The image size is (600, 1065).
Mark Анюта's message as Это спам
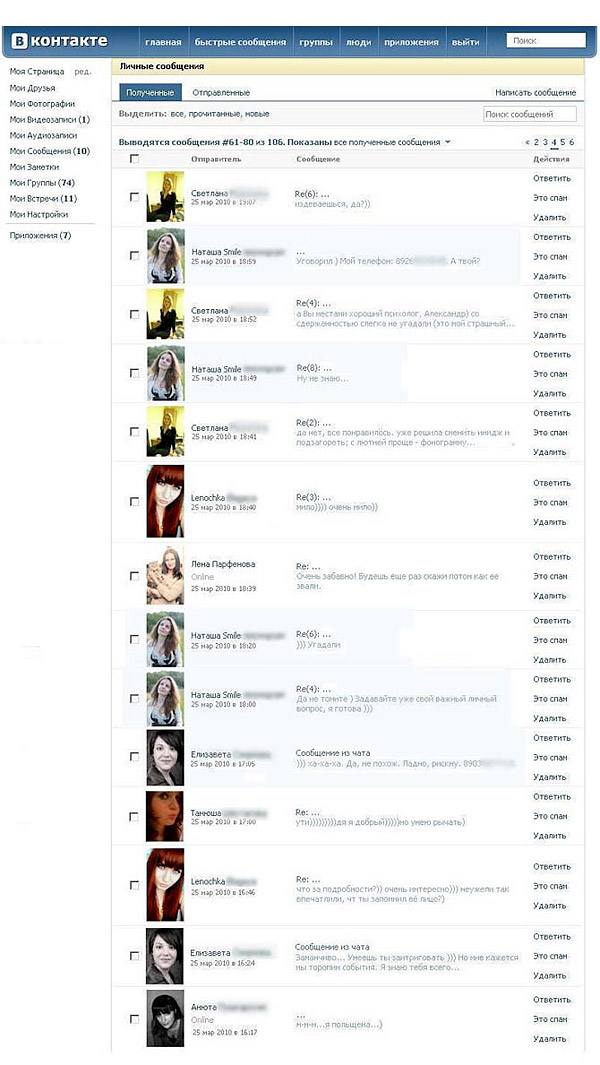point(550,1019)
